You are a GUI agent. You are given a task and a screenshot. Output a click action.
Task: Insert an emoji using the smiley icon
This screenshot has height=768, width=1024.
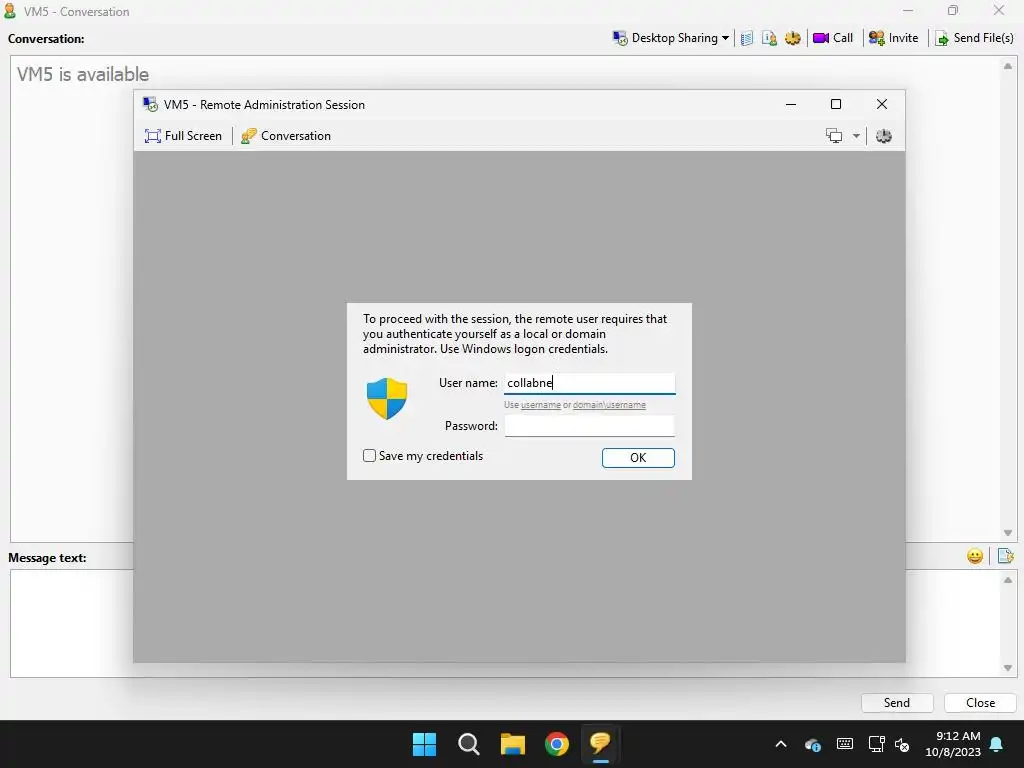click(975, 556)
